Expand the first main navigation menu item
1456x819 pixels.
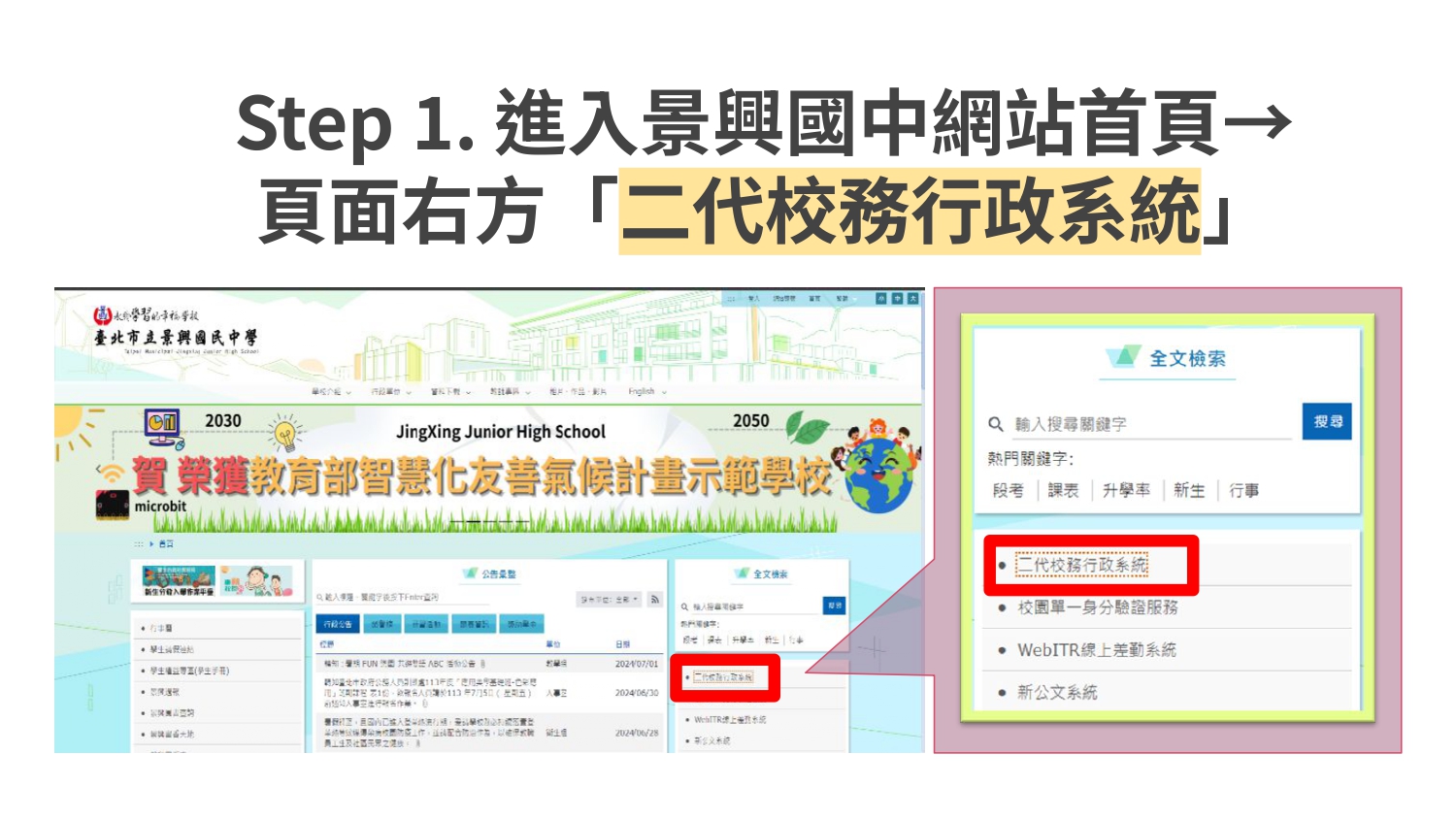coord(331,392)
